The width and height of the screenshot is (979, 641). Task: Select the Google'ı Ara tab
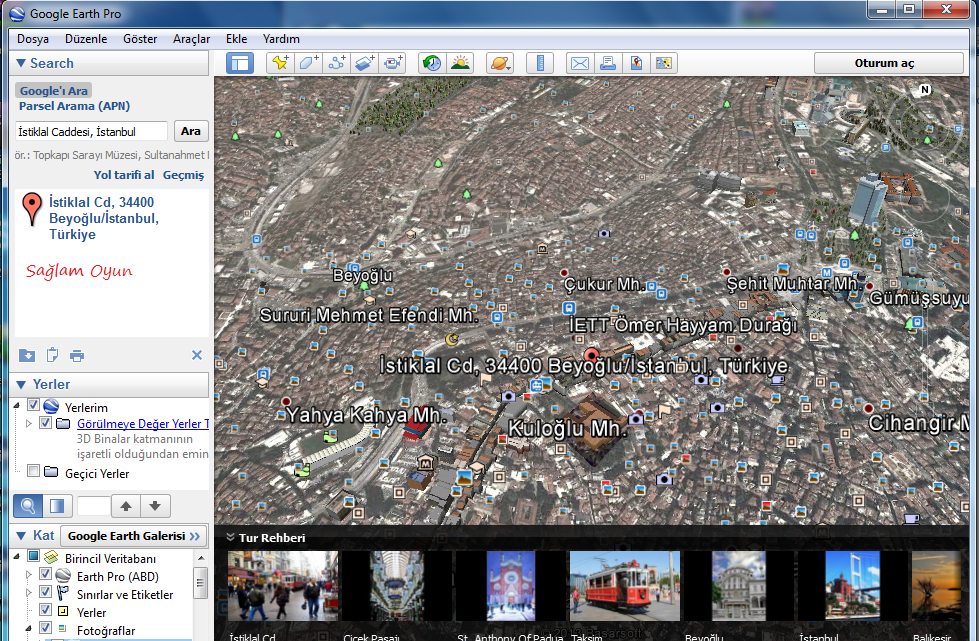(54, 91)
